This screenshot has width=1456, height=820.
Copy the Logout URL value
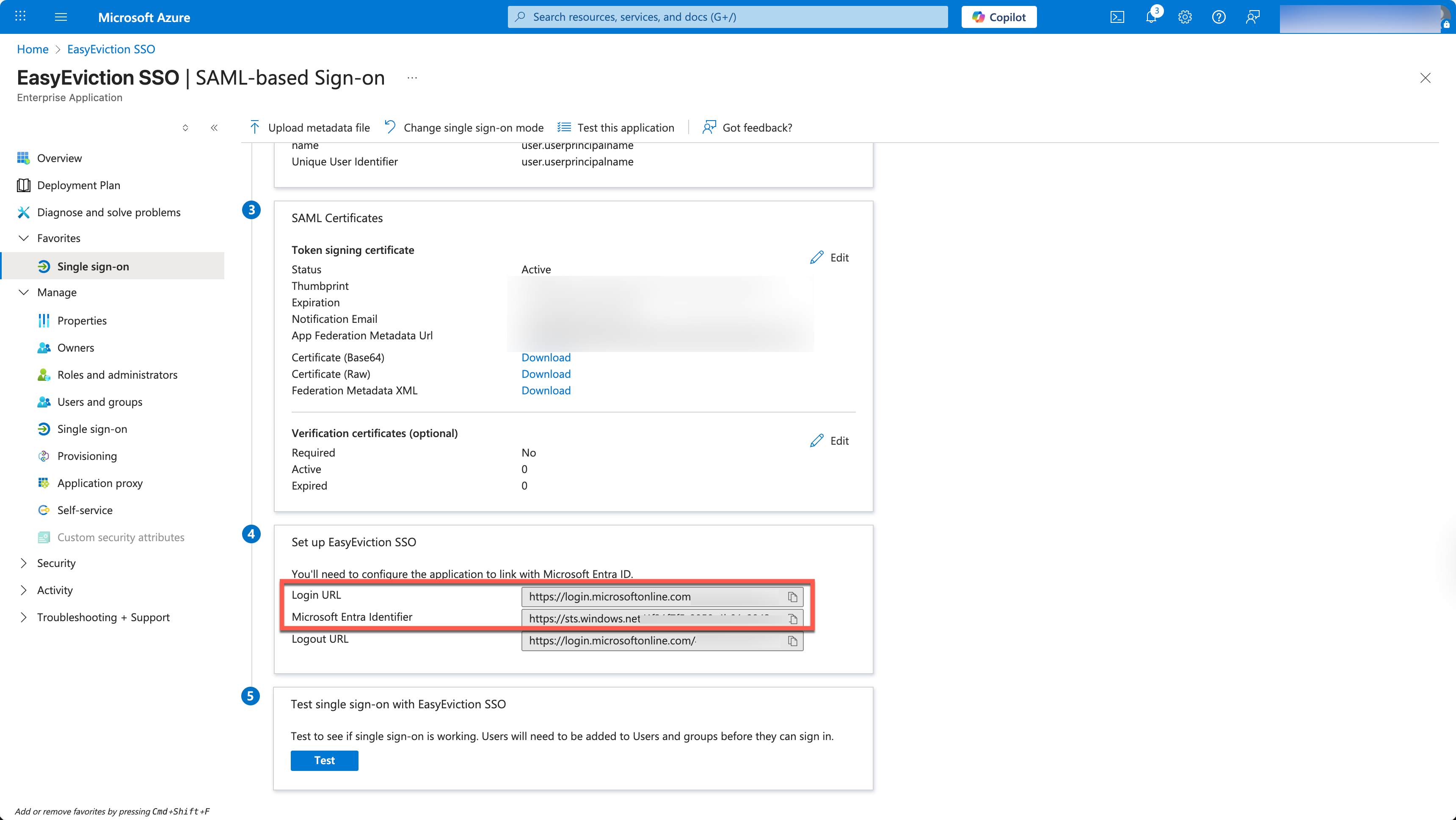[792, 641]
